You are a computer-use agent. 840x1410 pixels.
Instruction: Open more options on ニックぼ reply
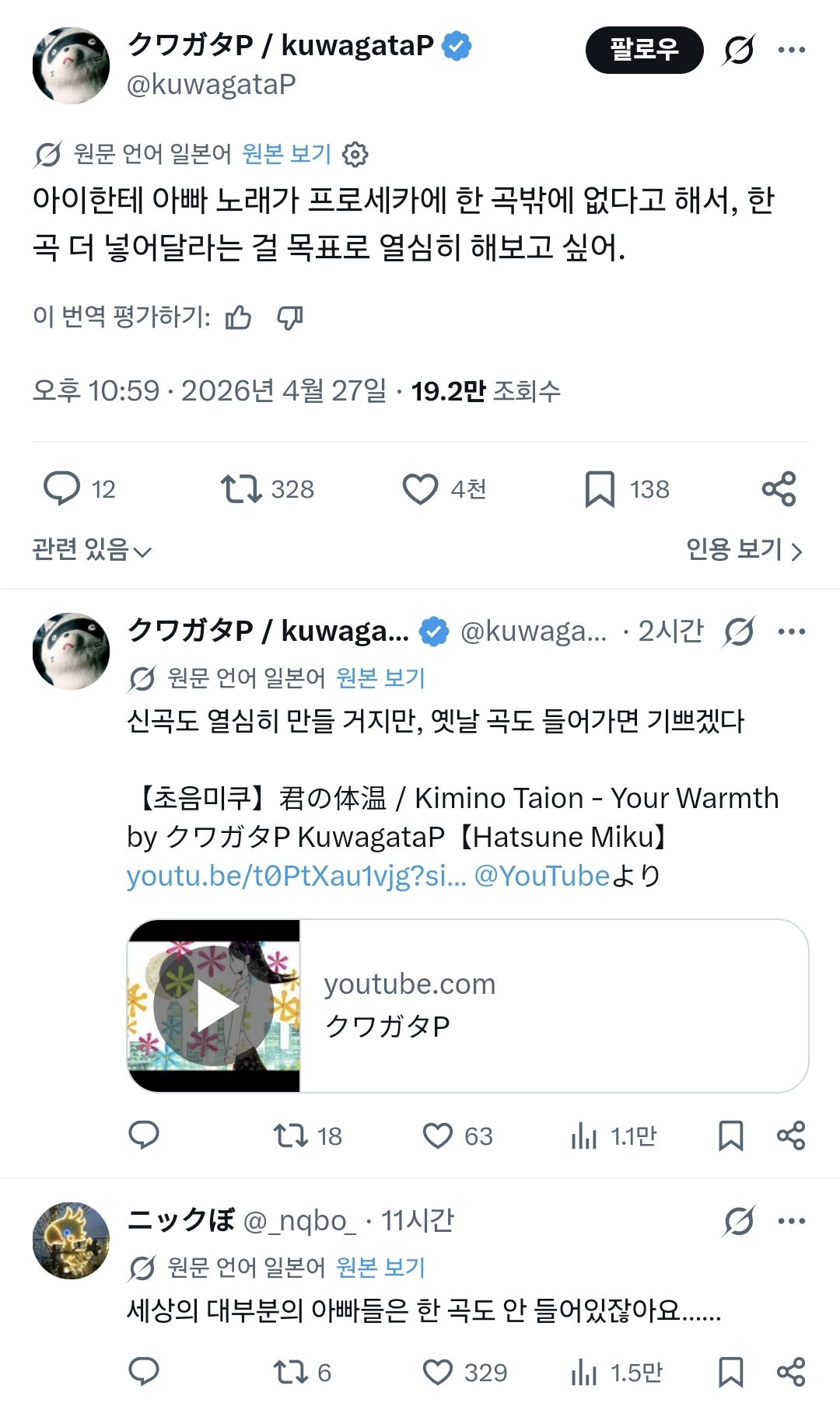(791, 1221)
